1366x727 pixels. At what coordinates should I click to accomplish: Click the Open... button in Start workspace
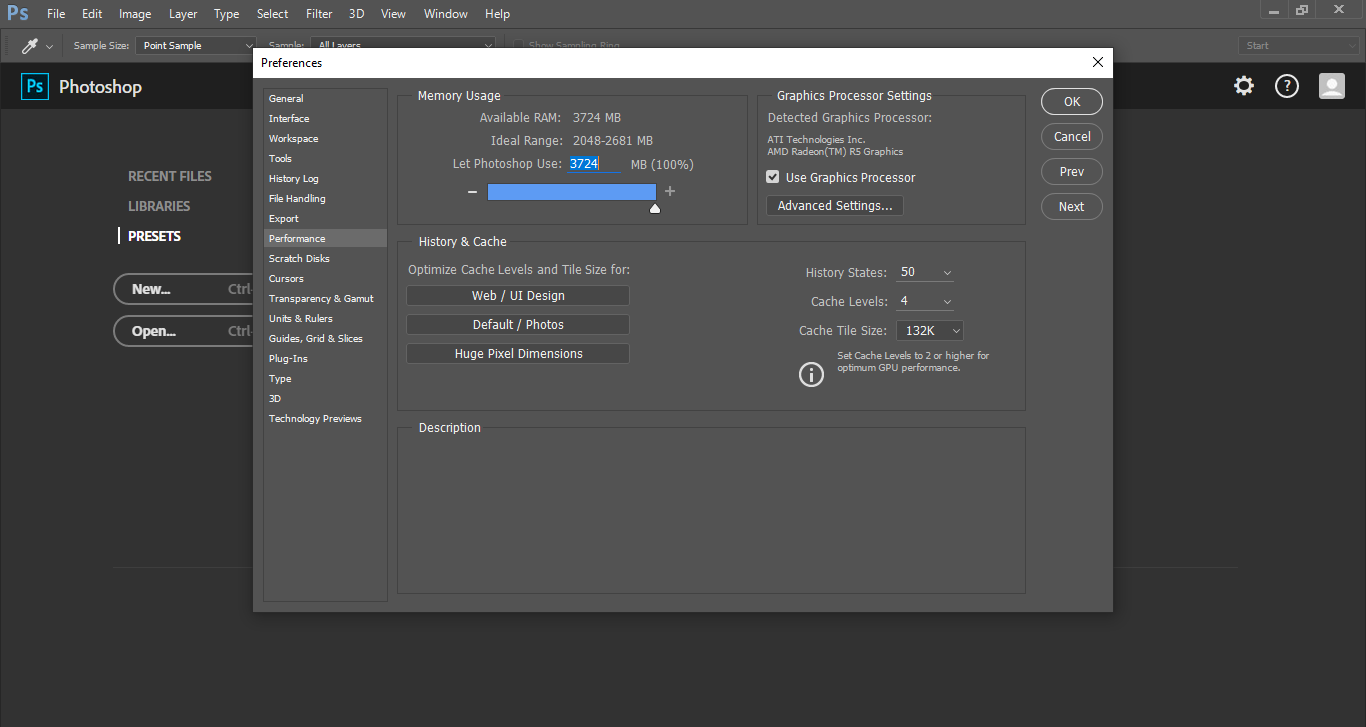[183, 332]
